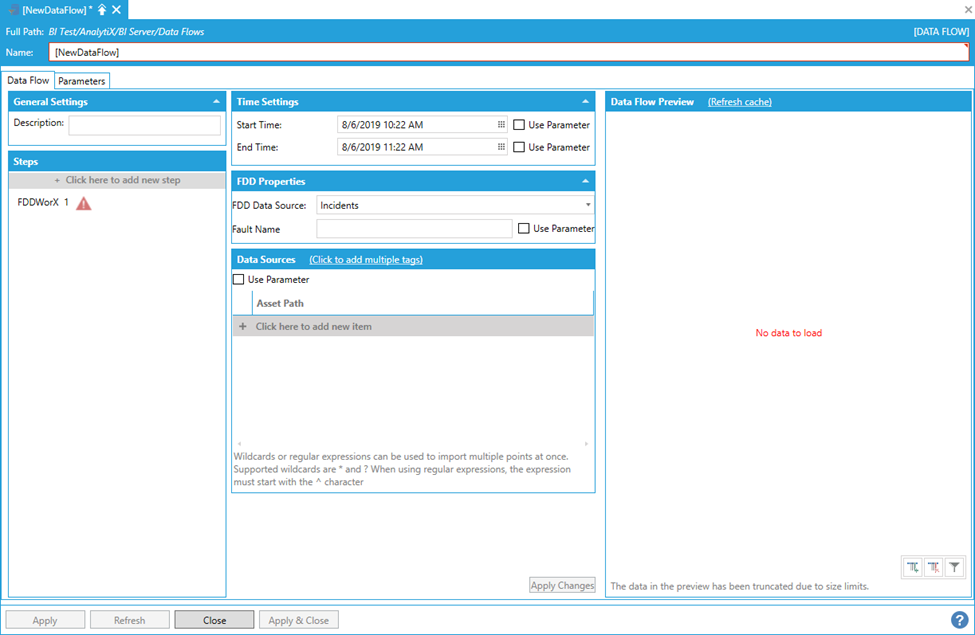
Task: Click the red warning icon beside FDDWorX step
Action: (x=84, y=203)
